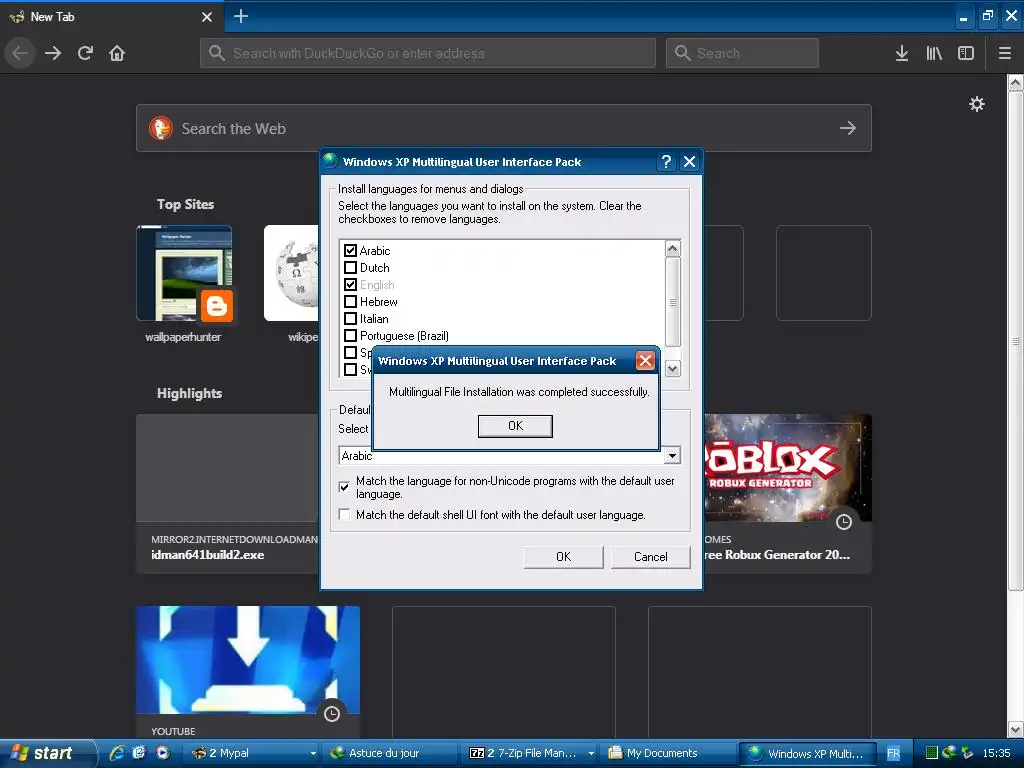Open idman641build2.exe highlight card
This screenshot has width=1024, height=768.
pyautogui.click(x=228, y=493)
